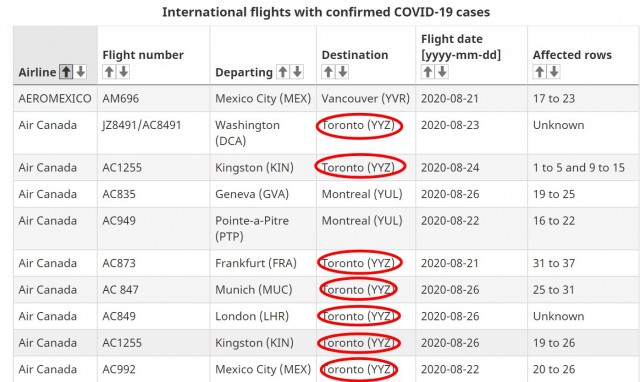Select the AC873 Frankfurt row
This screenshot has width=640, height=382.
326,263
